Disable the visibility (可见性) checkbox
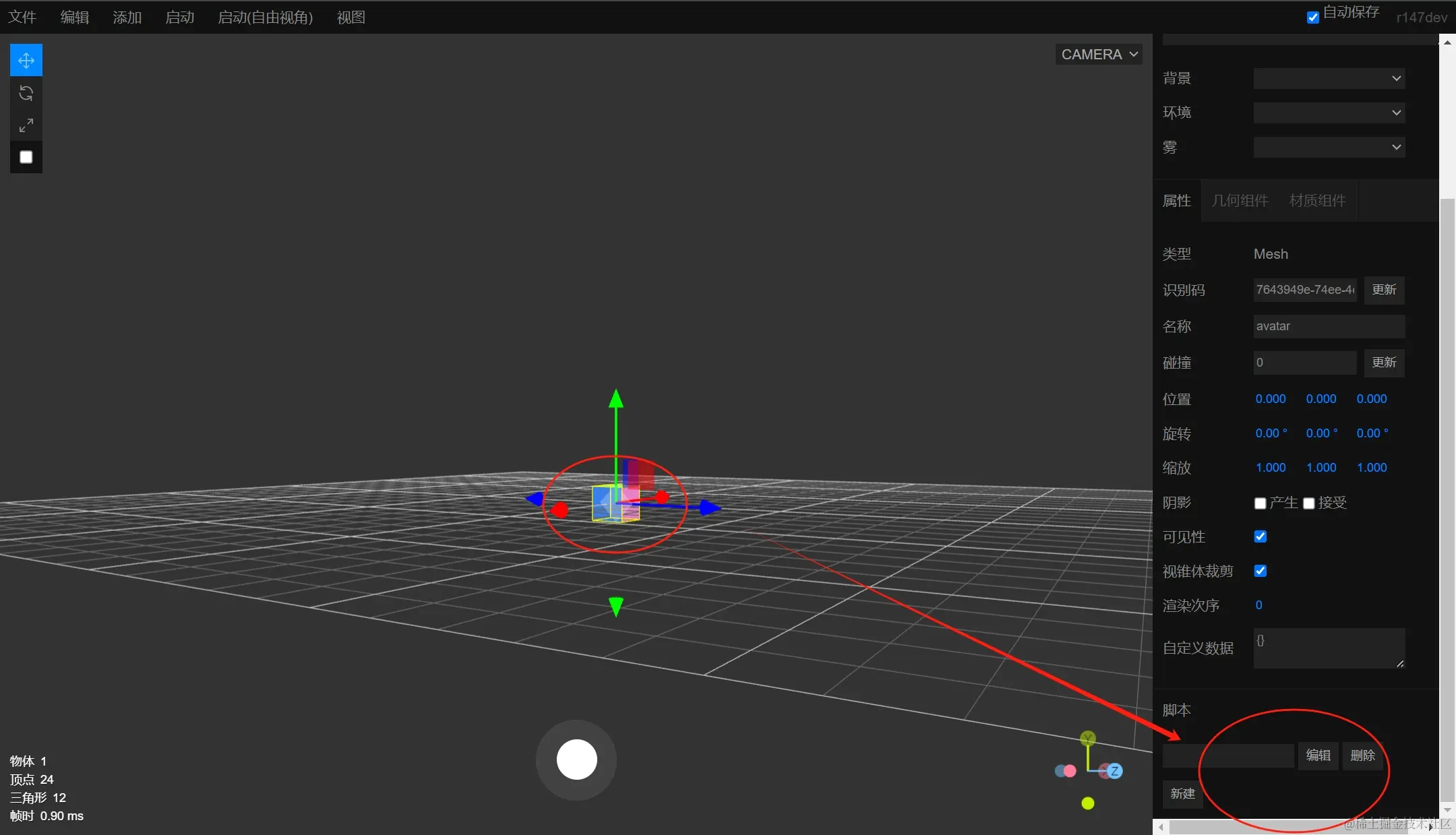Screen dimensions: 1456x835 [x=1260, y=536]
